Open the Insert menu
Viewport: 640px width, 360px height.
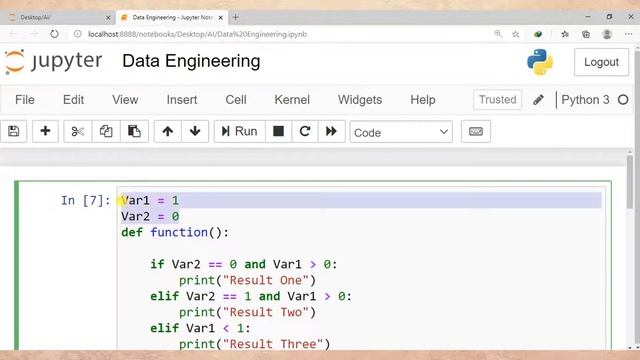click(182, 100)
